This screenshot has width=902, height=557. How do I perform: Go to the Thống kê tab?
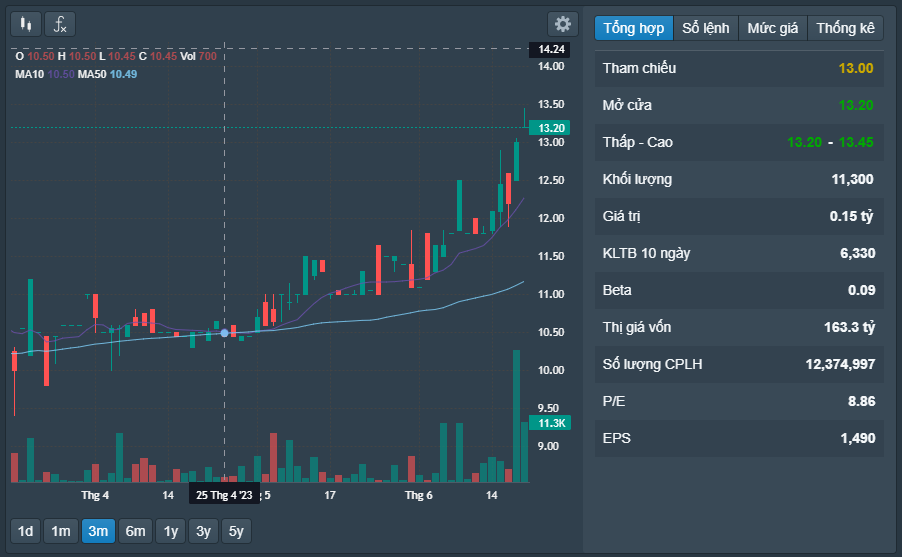pos(844,28)
